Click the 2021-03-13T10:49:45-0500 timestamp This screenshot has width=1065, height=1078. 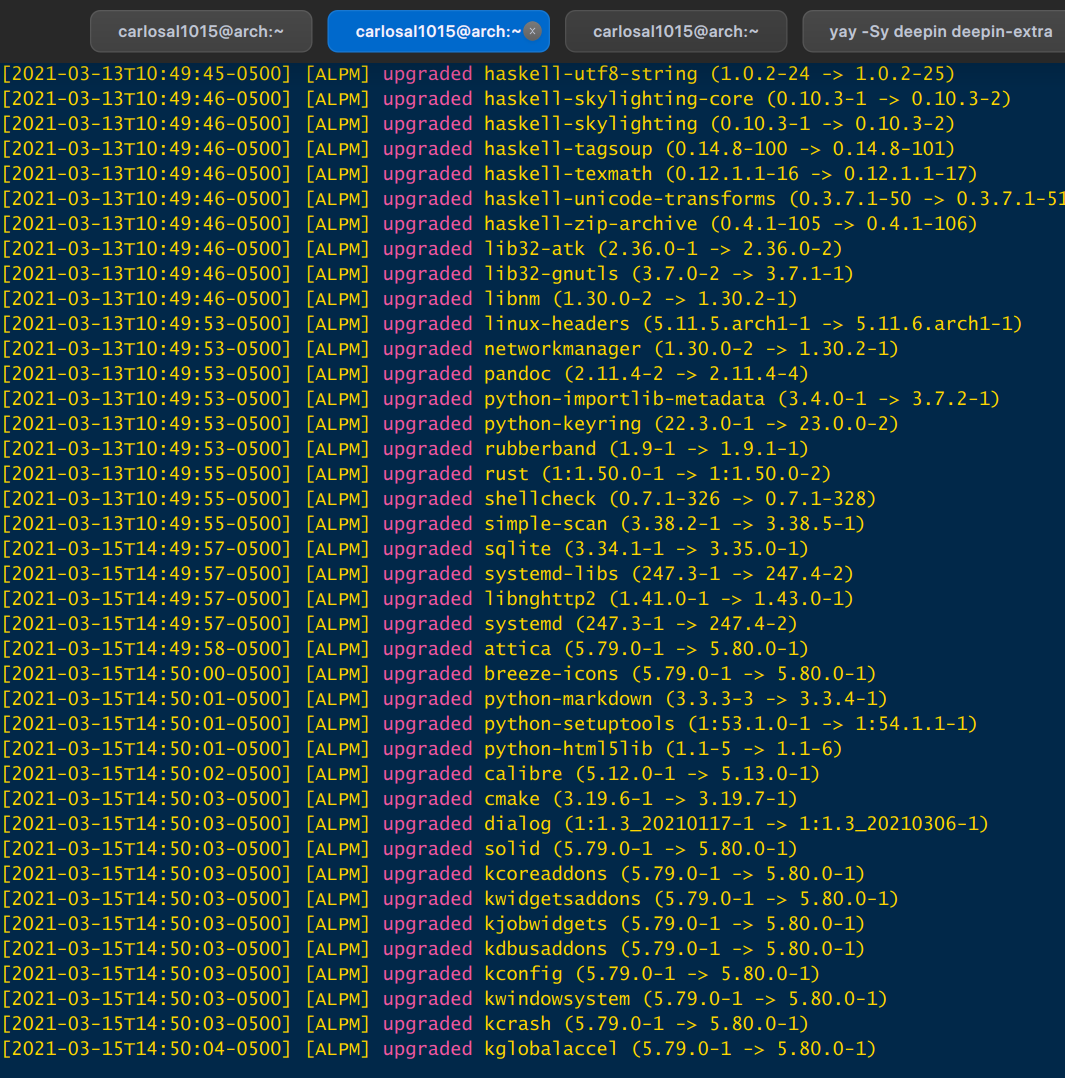tap(146, 74)
